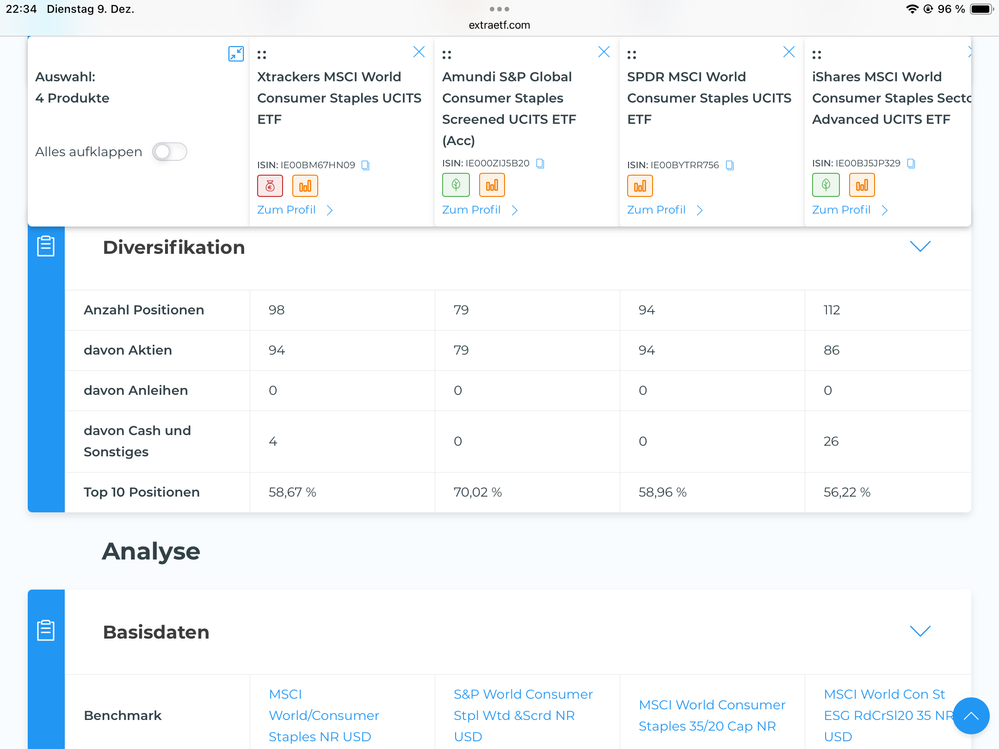The width and height of the screenshot is (999, 749).
Task: Copy the Xtrackers ISIN IE00BM67HN09
Action: 366,165
